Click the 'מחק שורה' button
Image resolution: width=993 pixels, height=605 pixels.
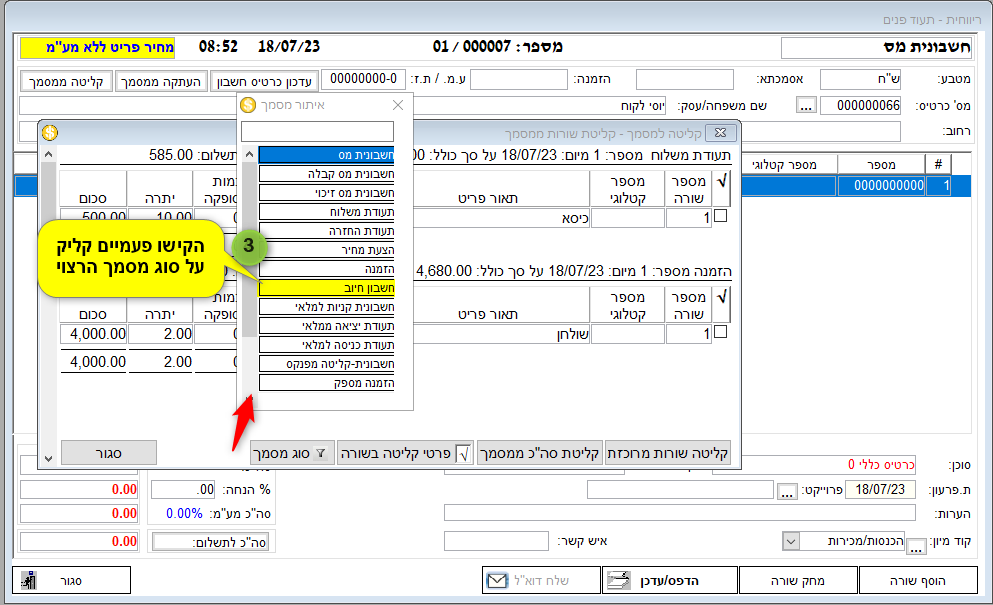pos(798,580)
